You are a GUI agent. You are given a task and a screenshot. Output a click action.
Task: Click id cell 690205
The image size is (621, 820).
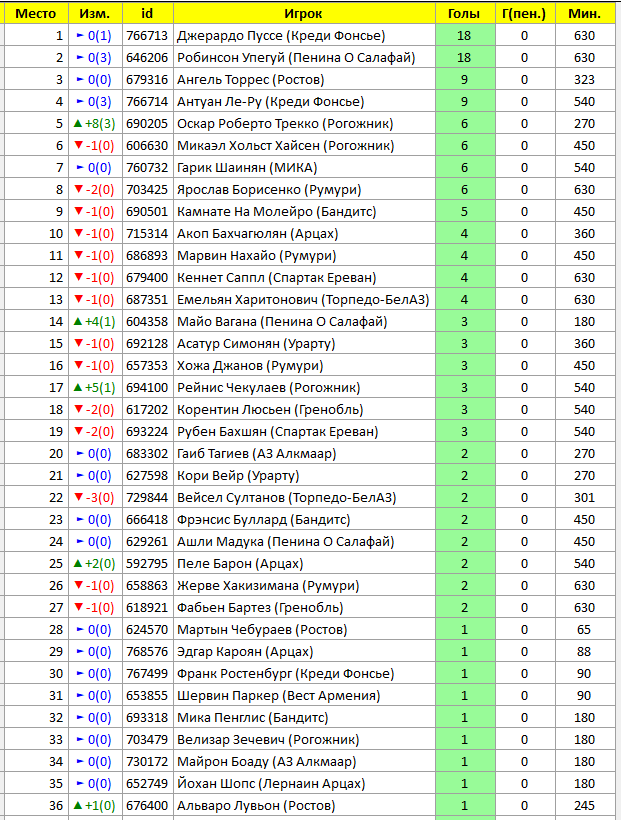pos(148,123)
